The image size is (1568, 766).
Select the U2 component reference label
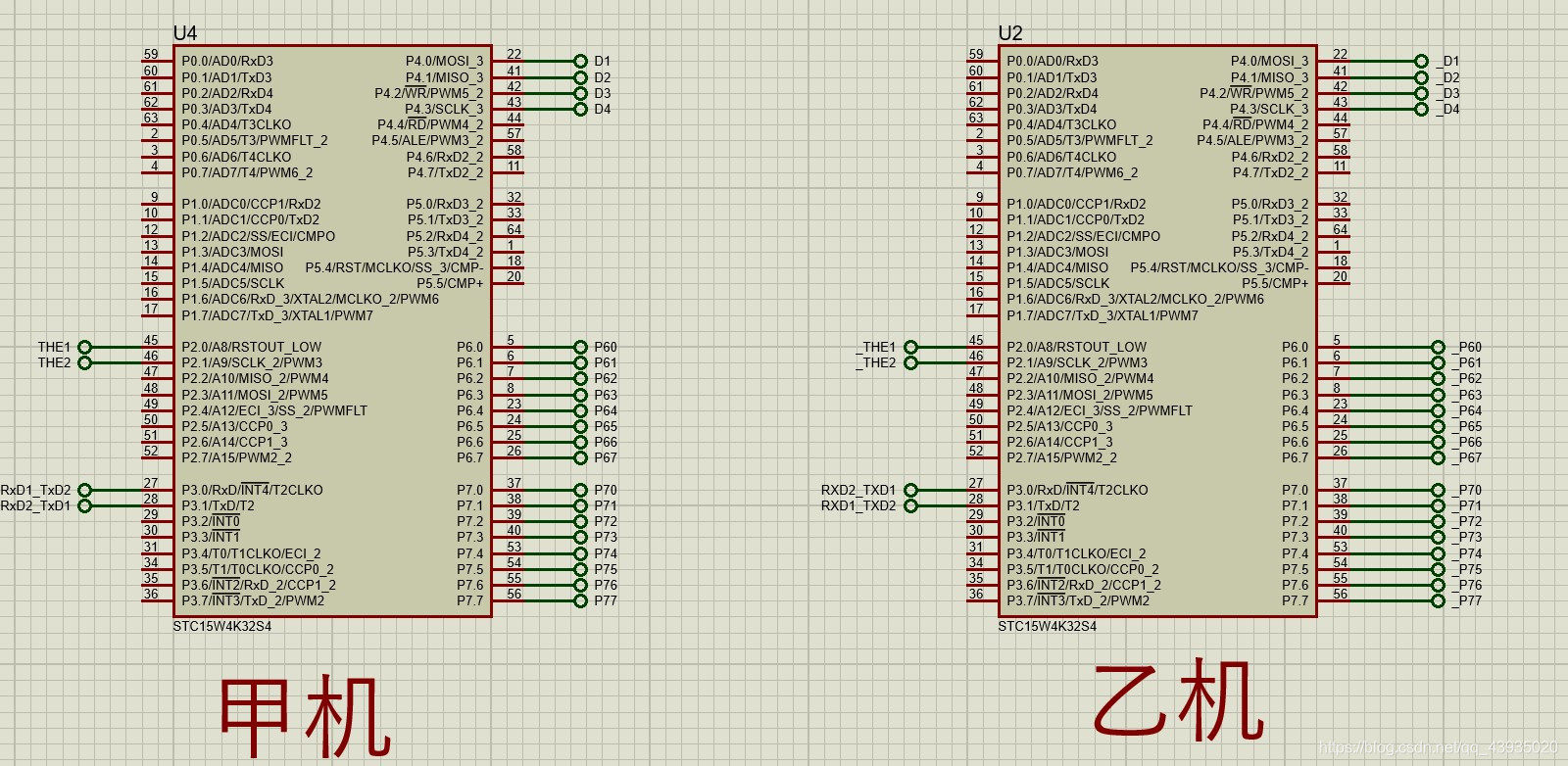(x=1010, y=33)
